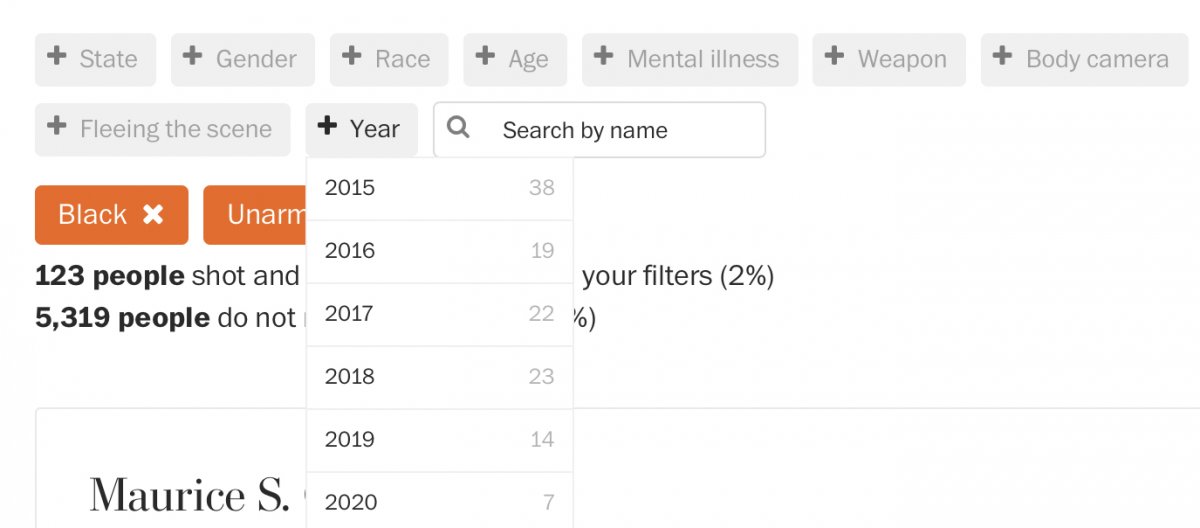Select 2015 from Year list
This screenshot has height=528, width=1200.
(x=439, y=188)
